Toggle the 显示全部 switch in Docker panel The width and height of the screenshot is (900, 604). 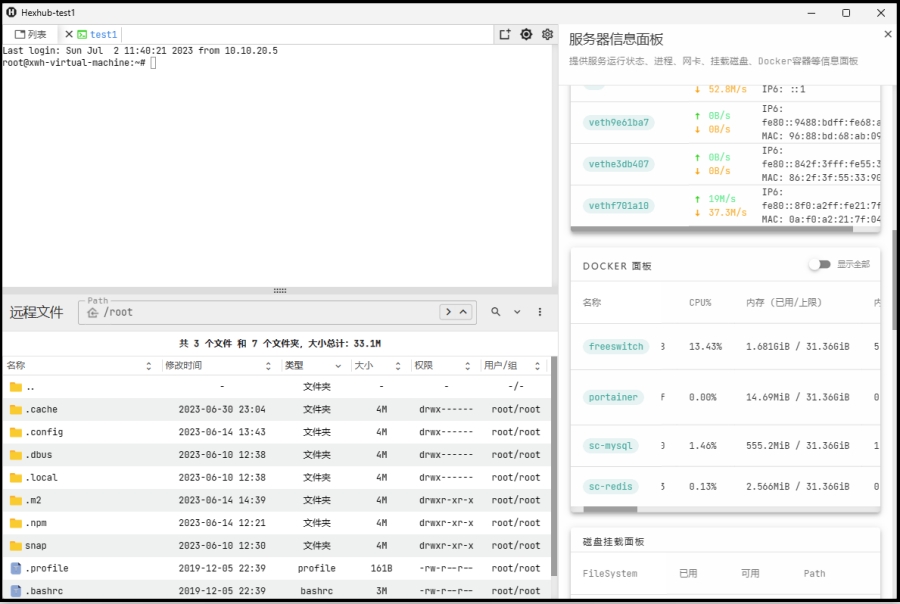point(820,264)
